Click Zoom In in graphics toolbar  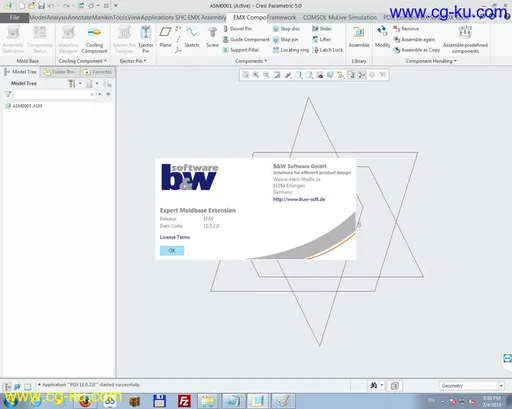tap(256, 75)
